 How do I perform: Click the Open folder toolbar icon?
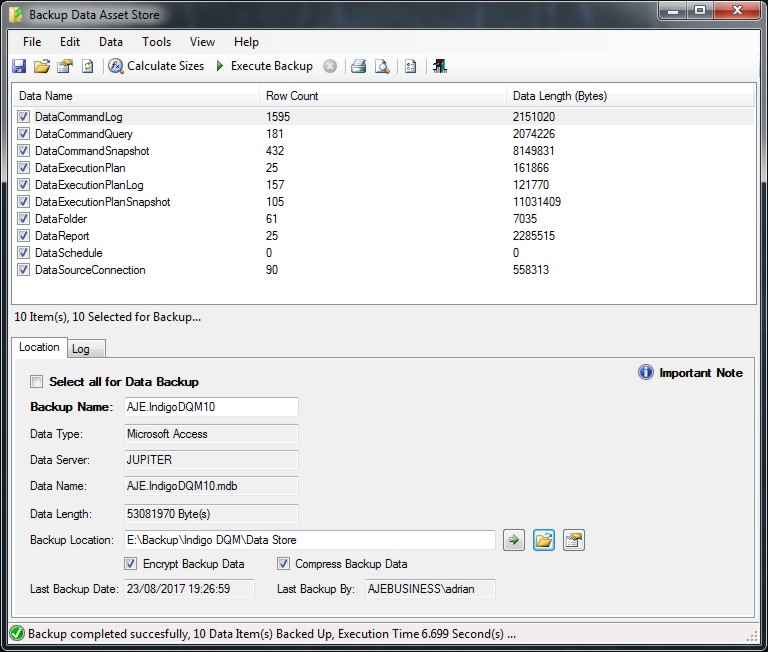[x=41, y=66]
